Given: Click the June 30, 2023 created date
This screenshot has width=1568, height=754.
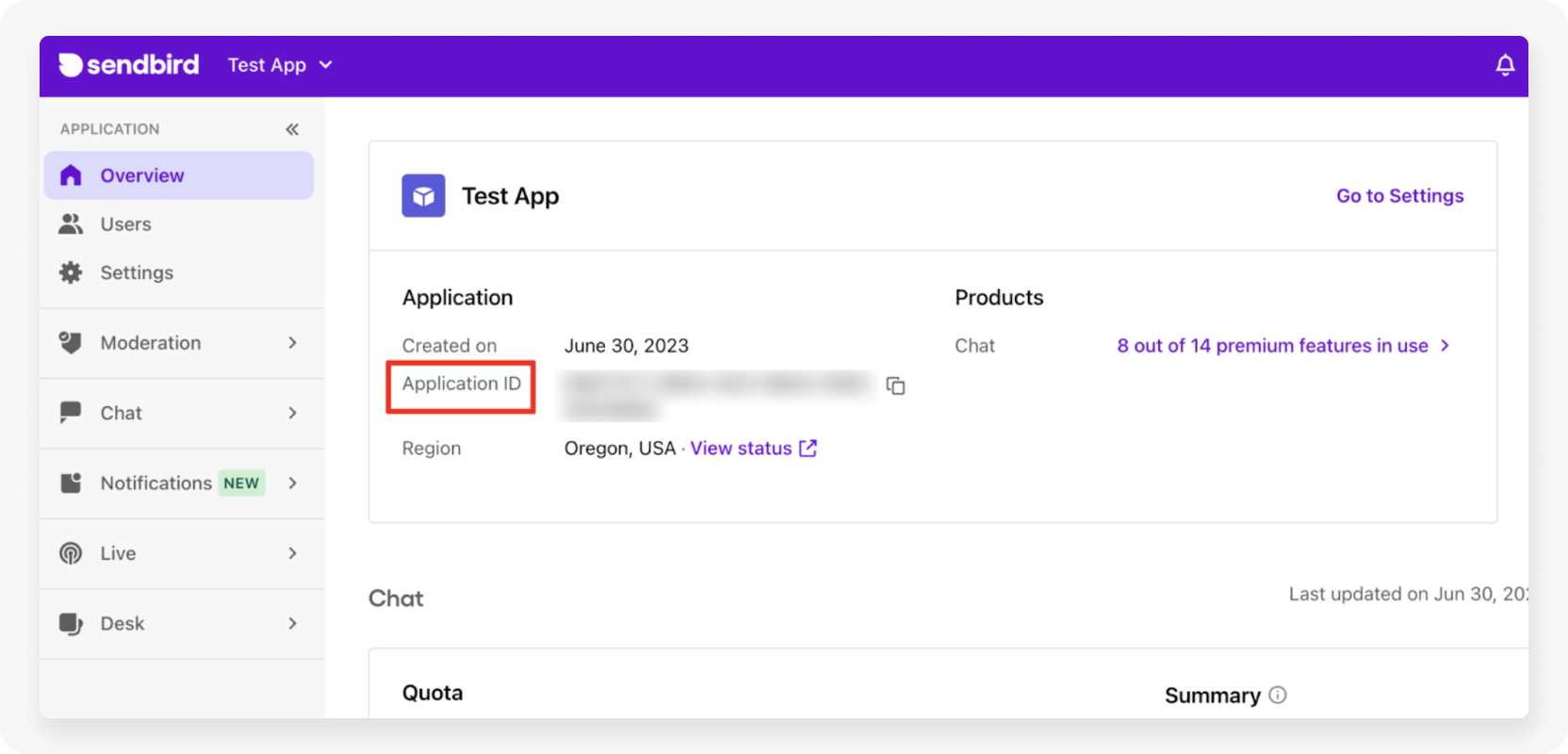Looking at the screenshot, I should click(x=627, y=346).
